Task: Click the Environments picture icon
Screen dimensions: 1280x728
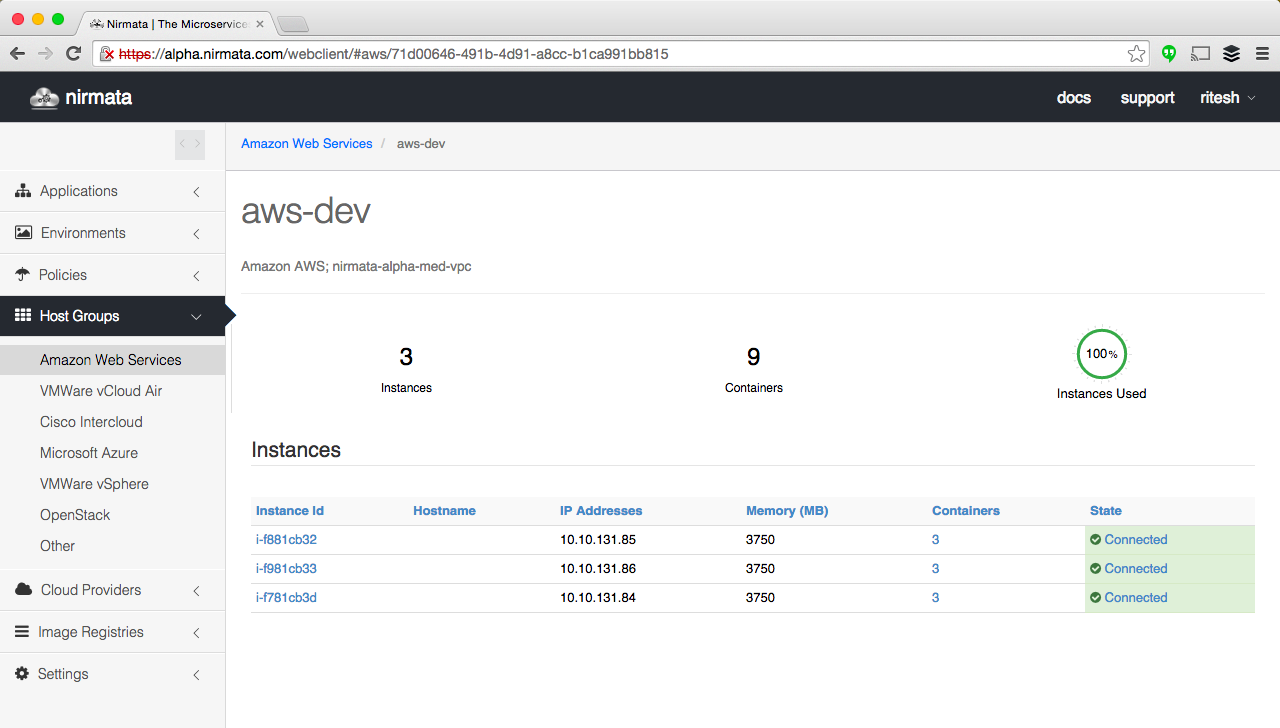Action: tap(23, 233)
